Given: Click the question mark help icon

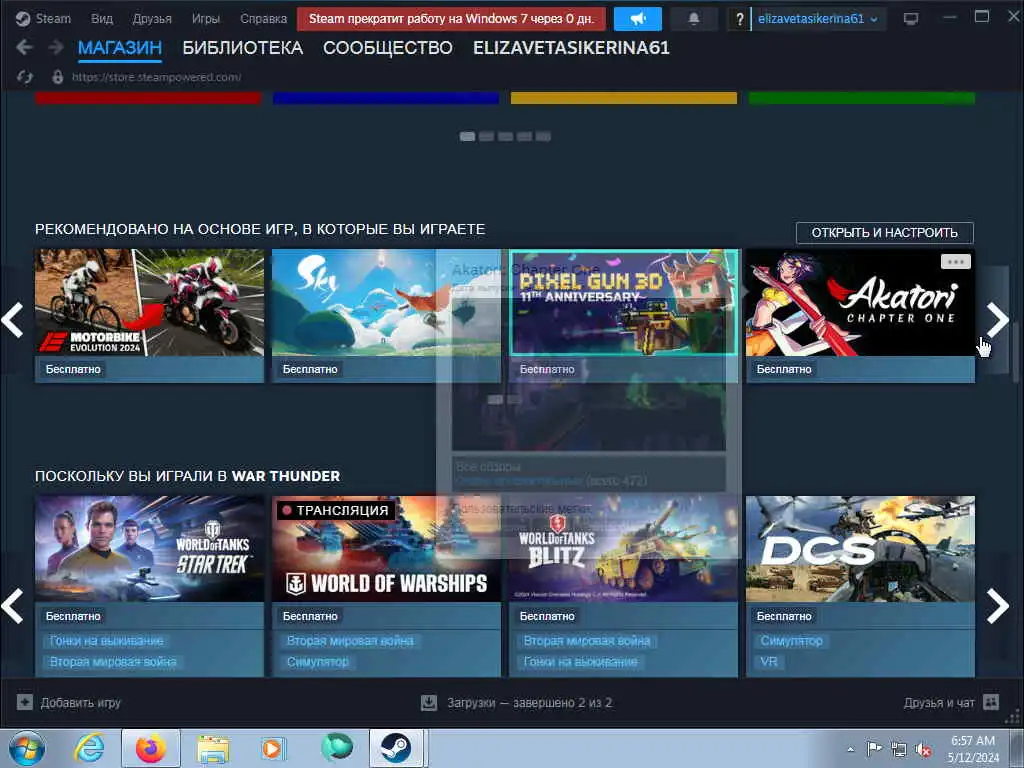Looking at the screenshot, I should [x=739, y=19].
